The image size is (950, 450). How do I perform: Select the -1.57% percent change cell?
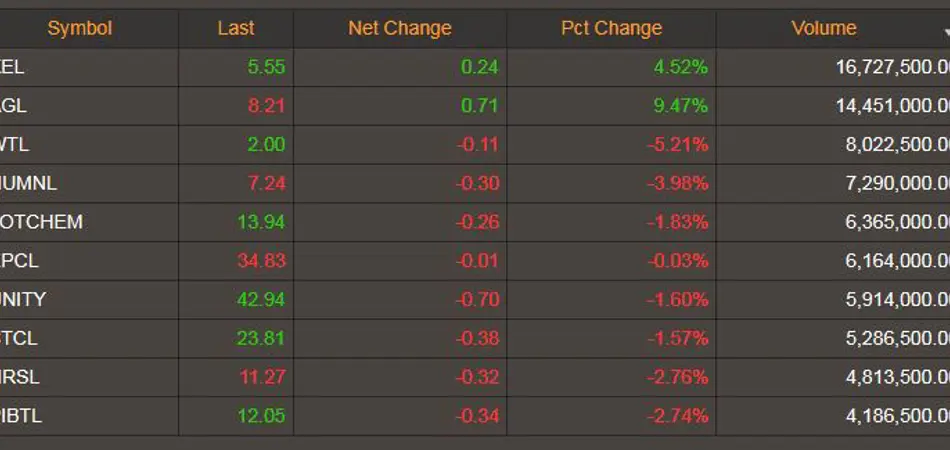click(679, 338)
